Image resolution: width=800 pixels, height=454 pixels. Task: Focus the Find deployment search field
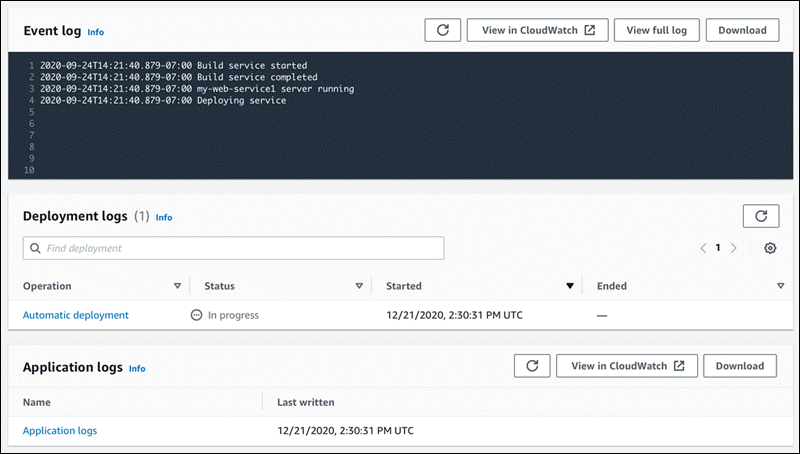click(x=240, y=248)
